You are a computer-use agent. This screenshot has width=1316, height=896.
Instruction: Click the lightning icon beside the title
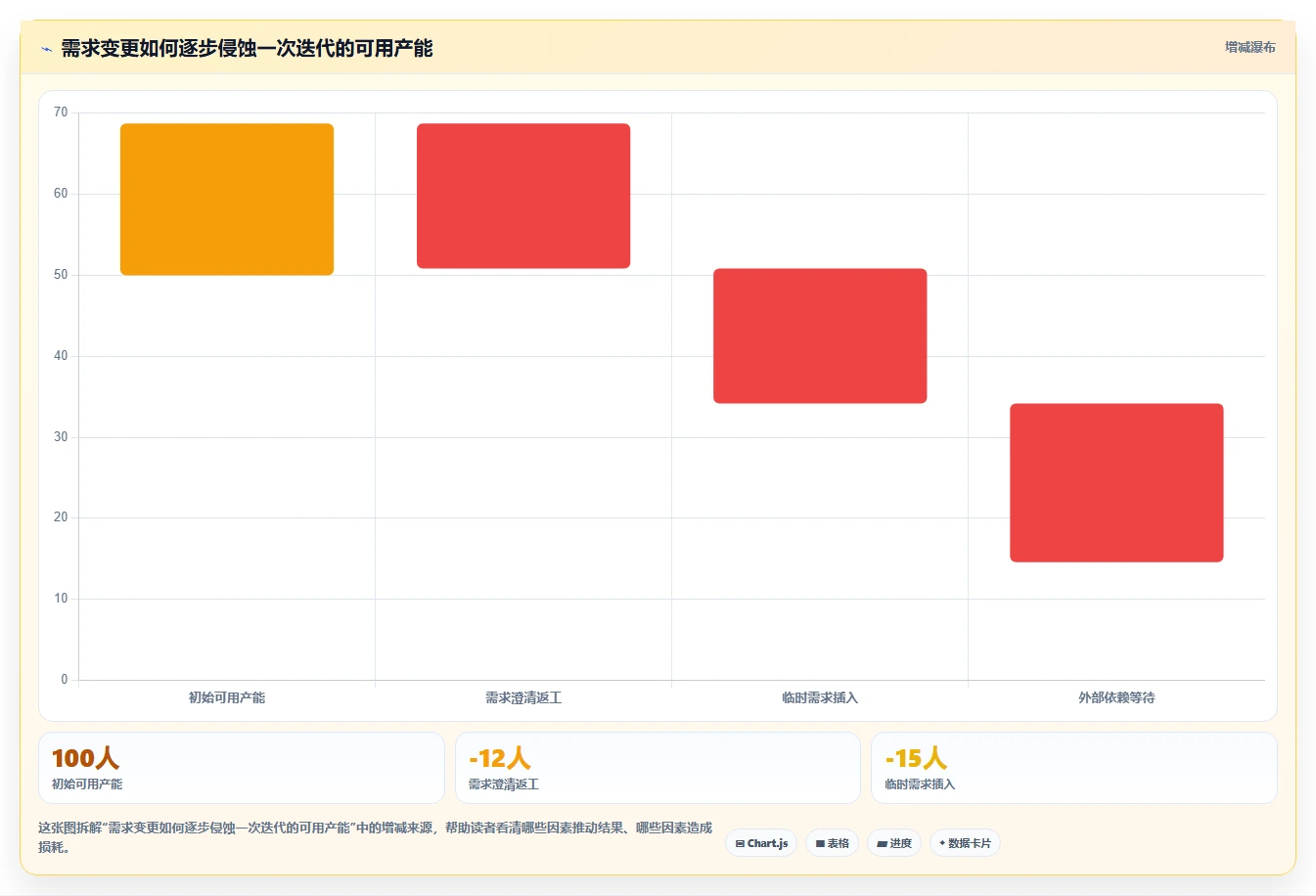pyautogui.click(x=46, y=49)
